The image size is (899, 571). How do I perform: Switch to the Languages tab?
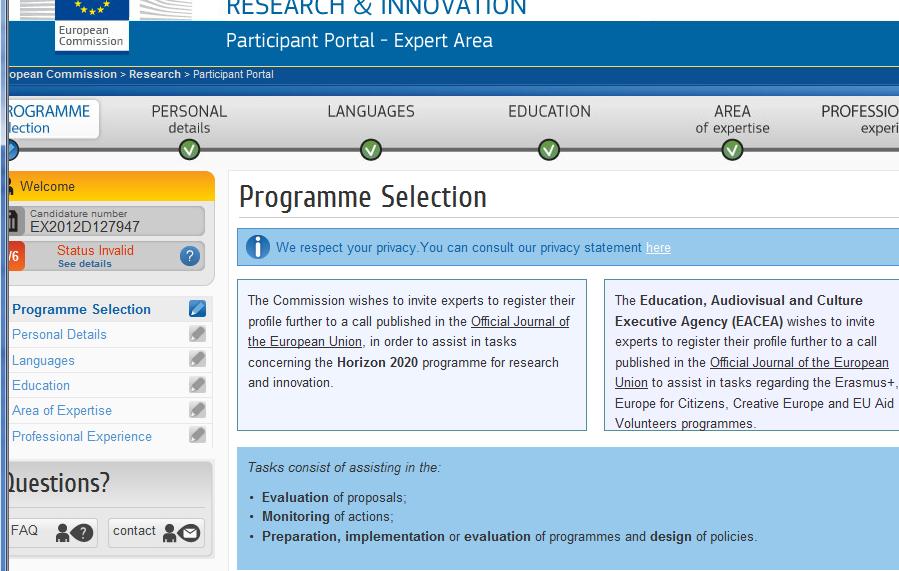point(371,111)
